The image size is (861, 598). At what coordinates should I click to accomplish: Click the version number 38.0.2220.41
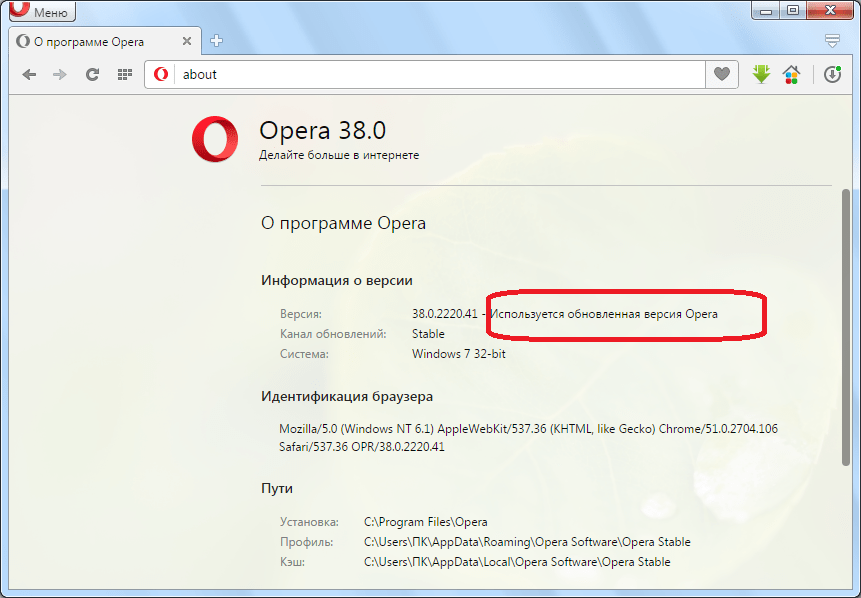(444, 314)
